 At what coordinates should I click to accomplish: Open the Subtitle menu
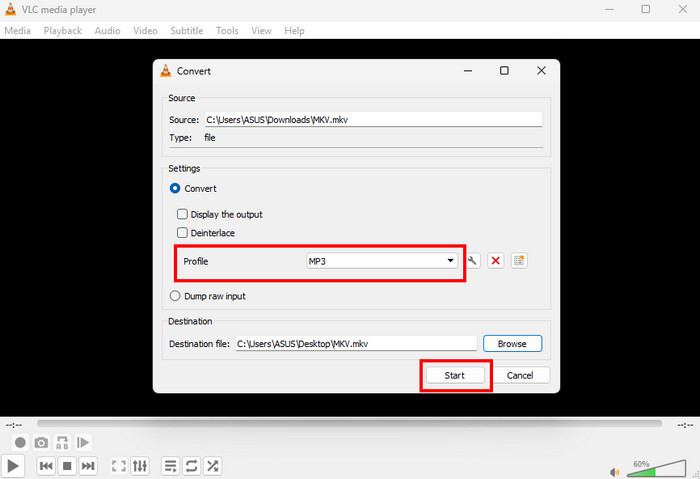pyautogui.click(x=187, y=31)
